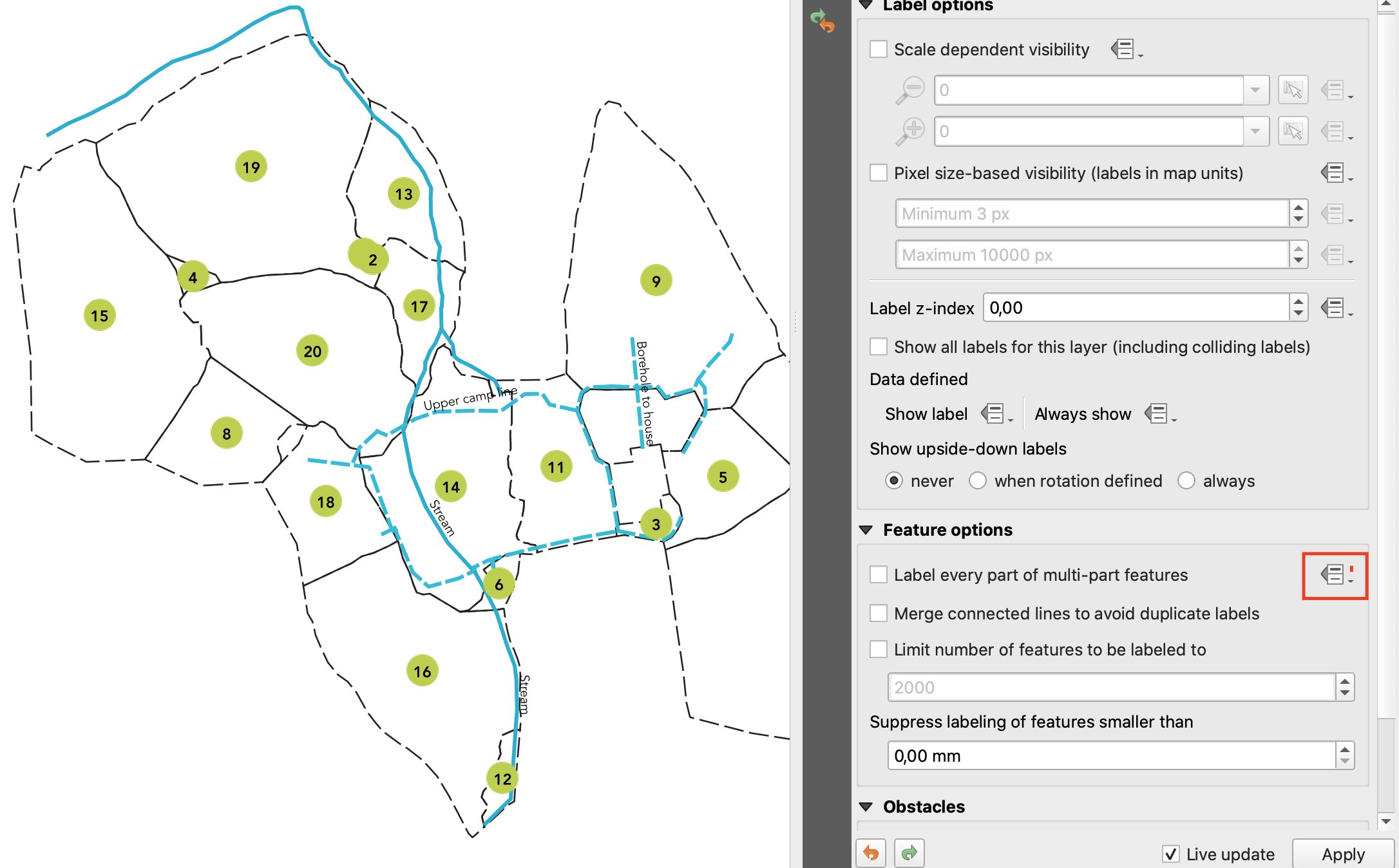Enable Merge connected lines to avoid duplicates

(x=879, y=614)
